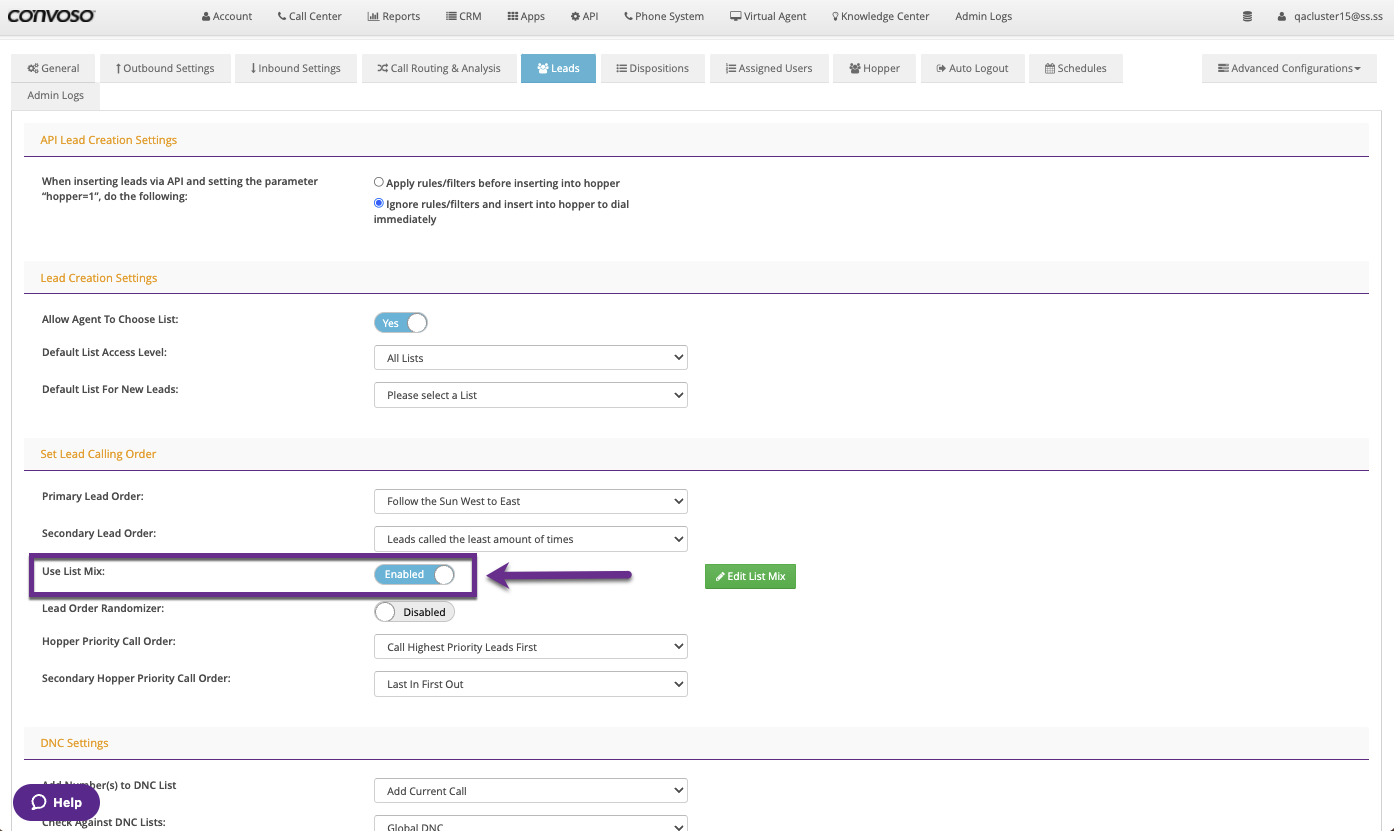Open Admin Logs in the top navigation
Image resolution: width=1394 pixels, height=831 pixels.
pyautogui.click(x=983, y=16)
